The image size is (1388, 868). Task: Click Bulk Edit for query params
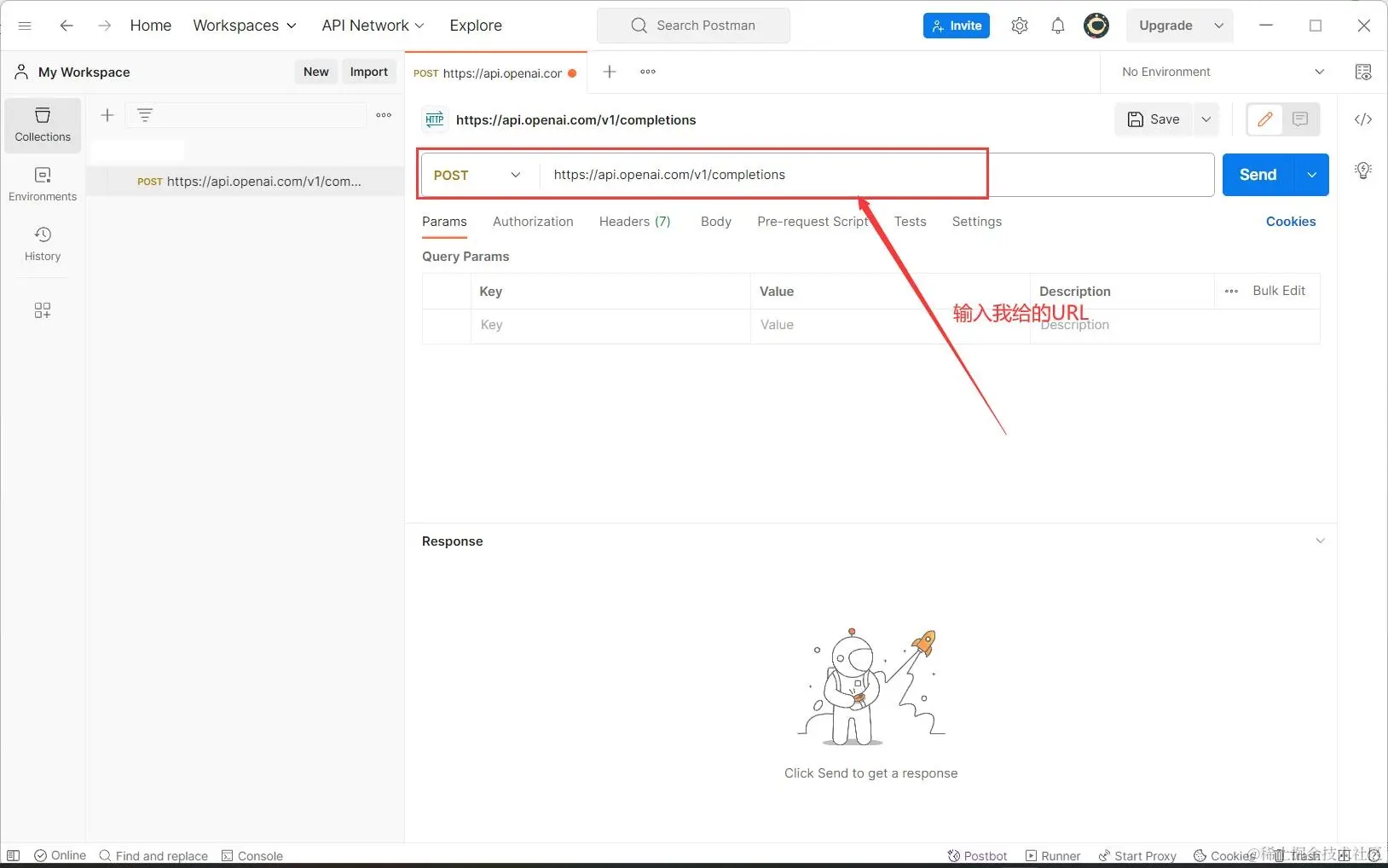1279,291
